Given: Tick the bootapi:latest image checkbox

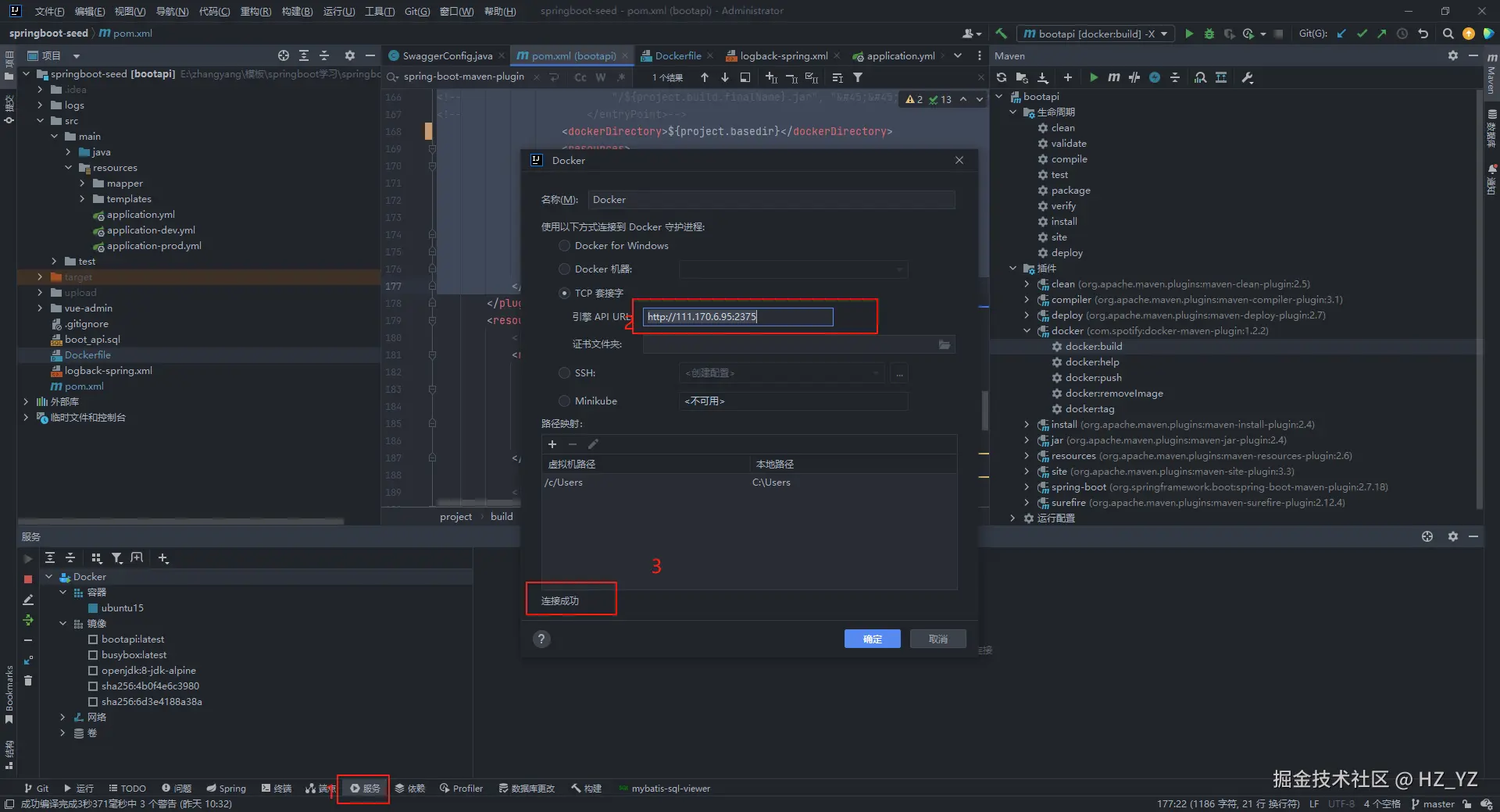Looking at the screenshot, I should point(93,639).
